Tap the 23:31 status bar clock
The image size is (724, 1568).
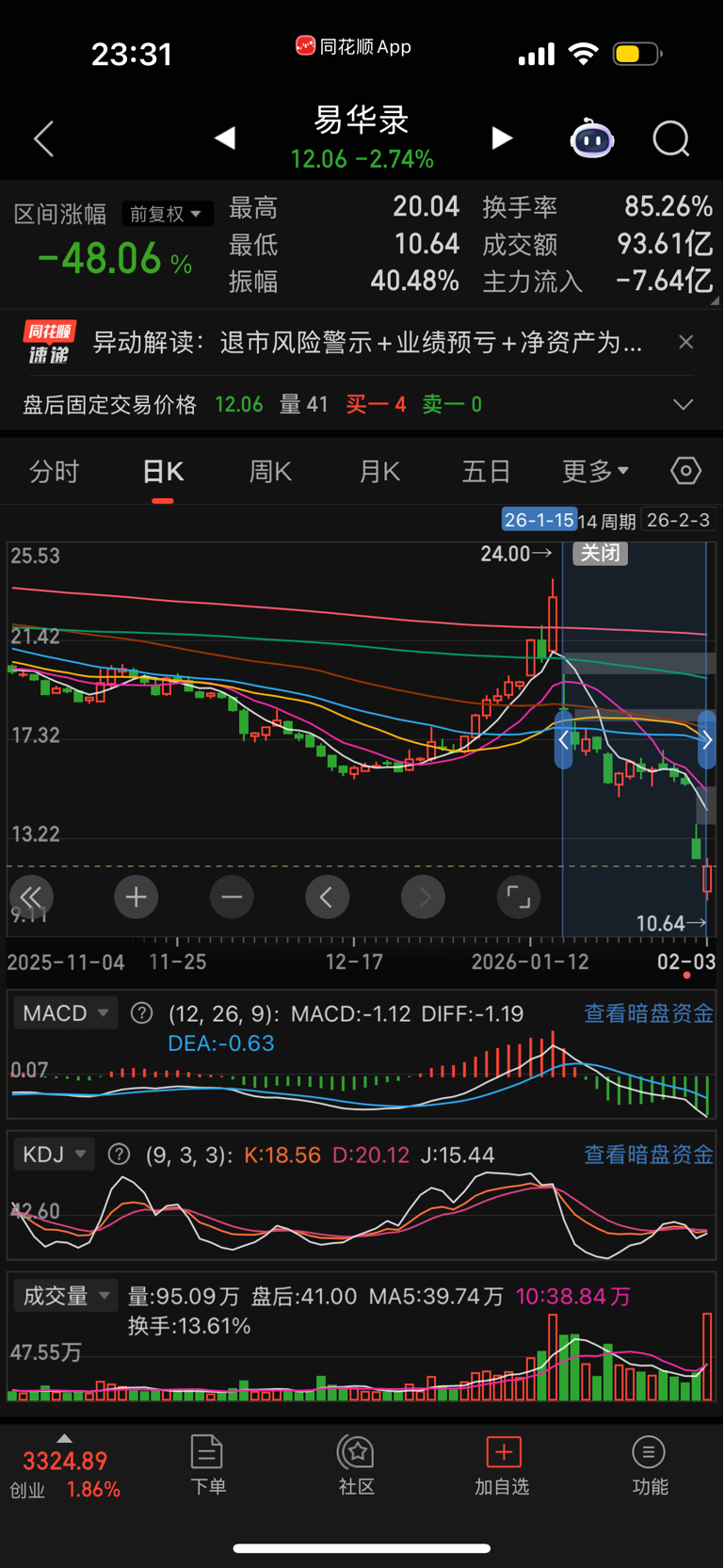pyautogui.click(x=132, y=54)
